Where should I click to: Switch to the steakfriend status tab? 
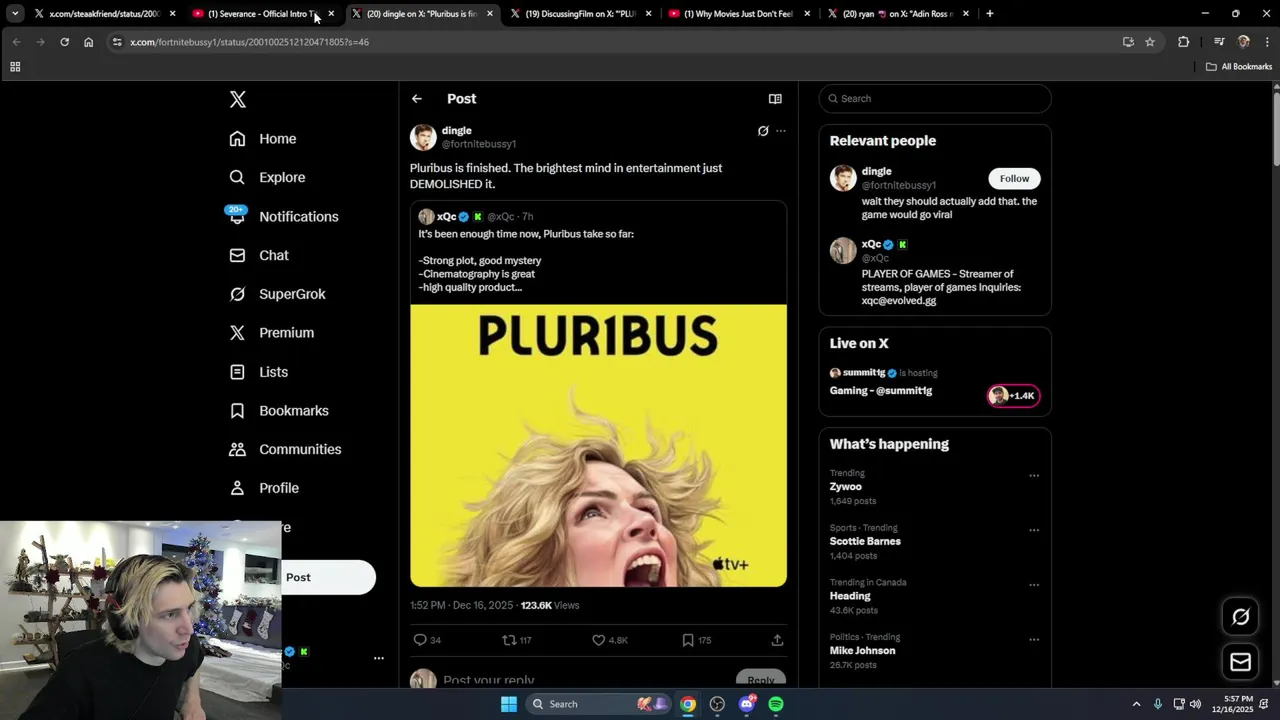[104, 14]
